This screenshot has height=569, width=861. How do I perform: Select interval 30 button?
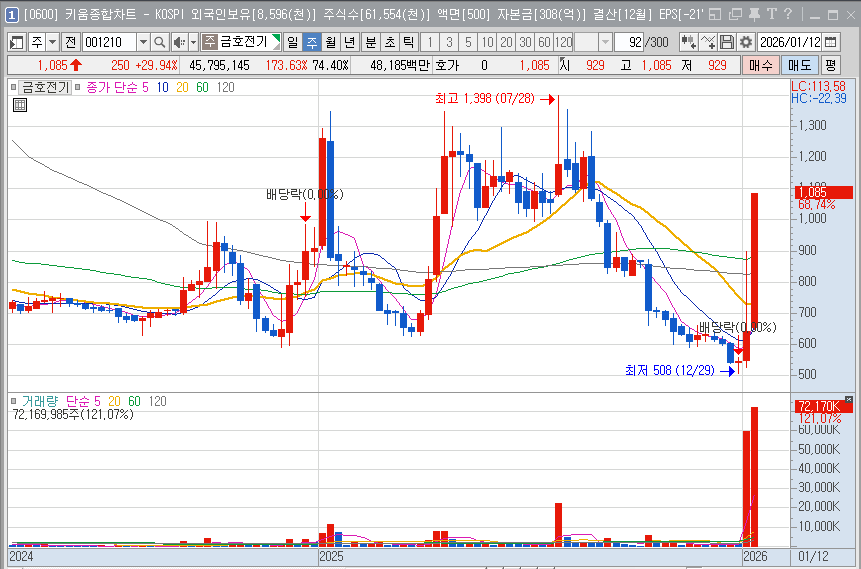pos(525,42)
